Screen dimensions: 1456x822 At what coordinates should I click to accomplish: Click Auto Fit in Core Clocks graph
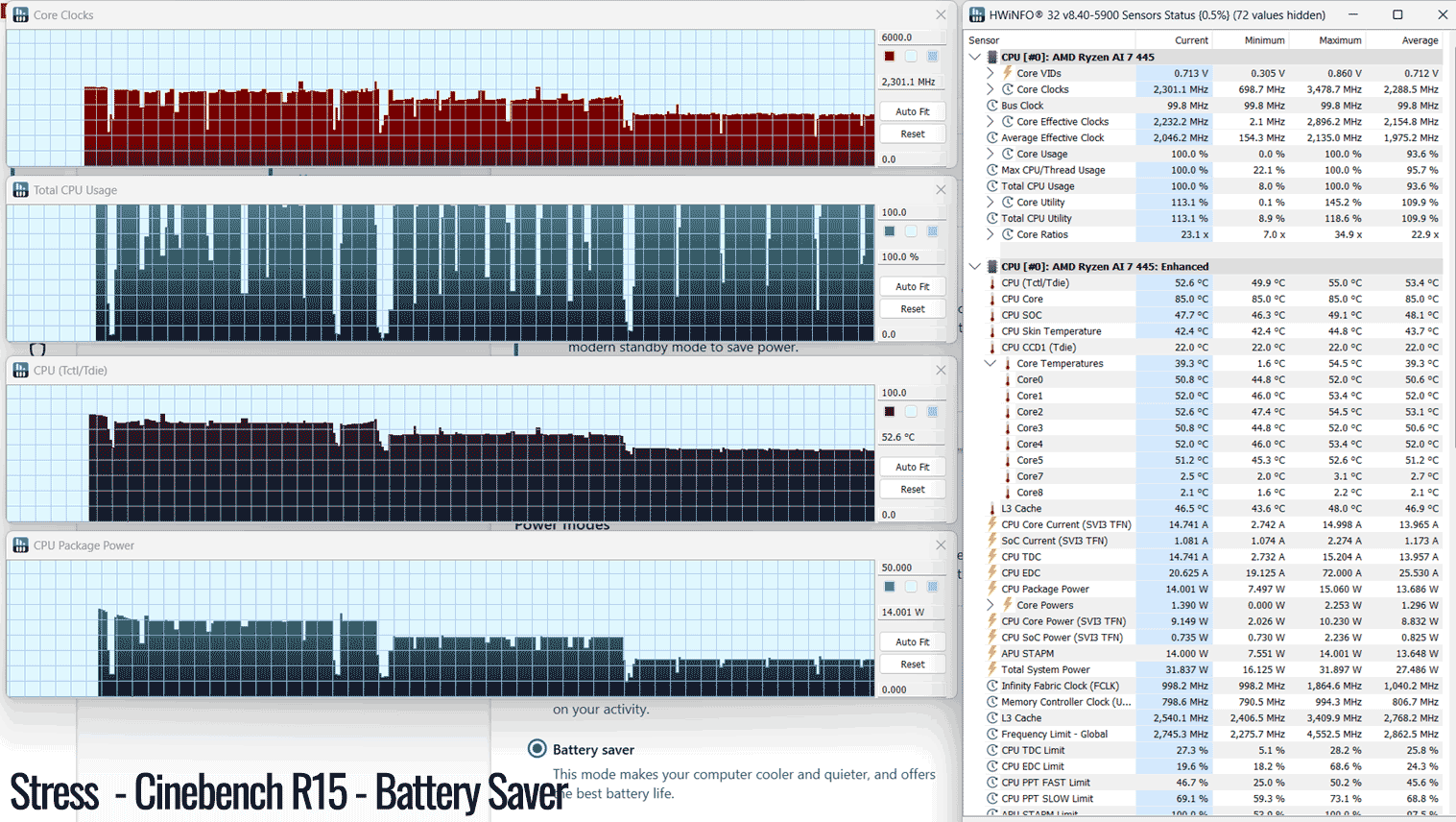[913, 111]
